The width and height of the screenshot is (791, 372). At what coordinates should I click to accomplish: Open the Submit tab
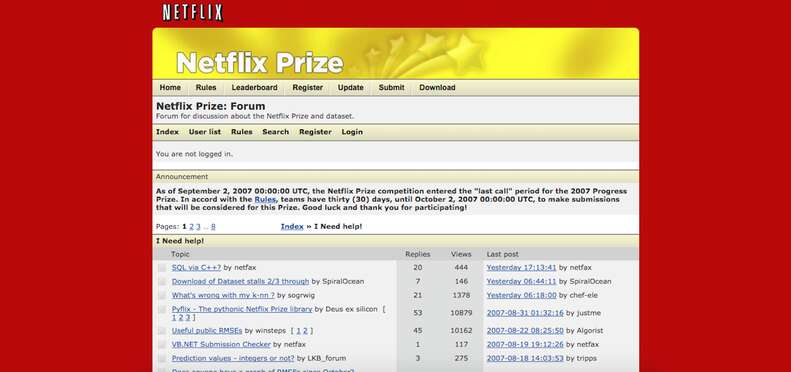tap(391, 87)
